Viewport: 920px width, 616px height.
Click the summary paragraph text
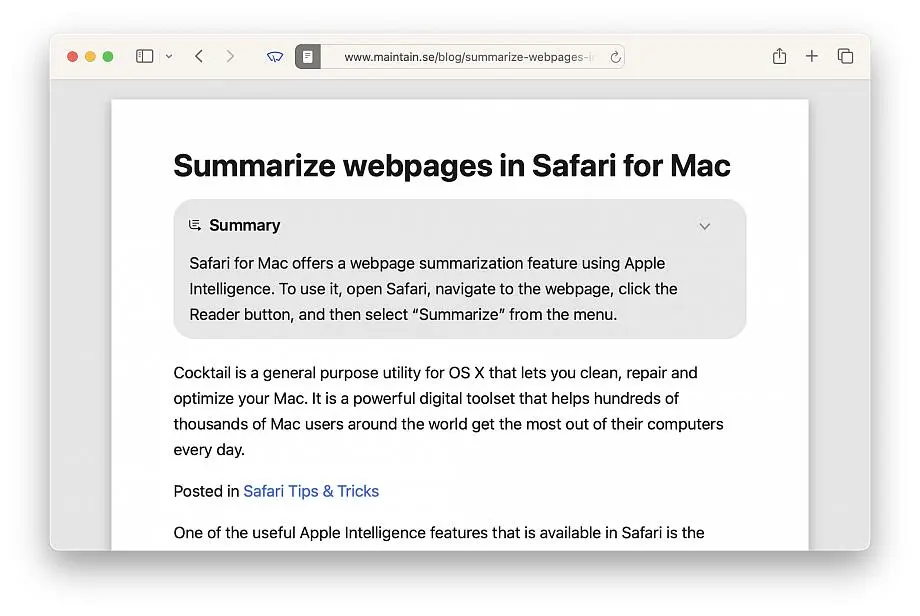pyautogui.click(x=433, y=289)
